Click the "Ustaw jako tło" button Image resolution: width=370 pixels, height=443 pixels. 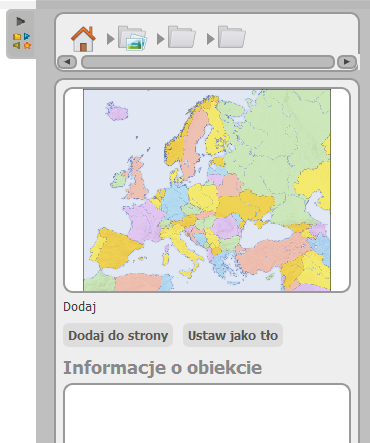tap(233, 335)
